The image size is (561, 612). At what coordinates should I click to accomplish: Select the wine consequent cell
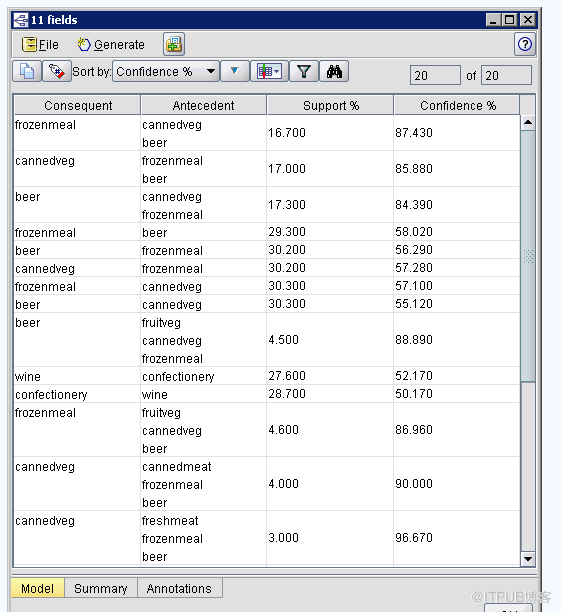pyautogui.click(x=77, y=376)
